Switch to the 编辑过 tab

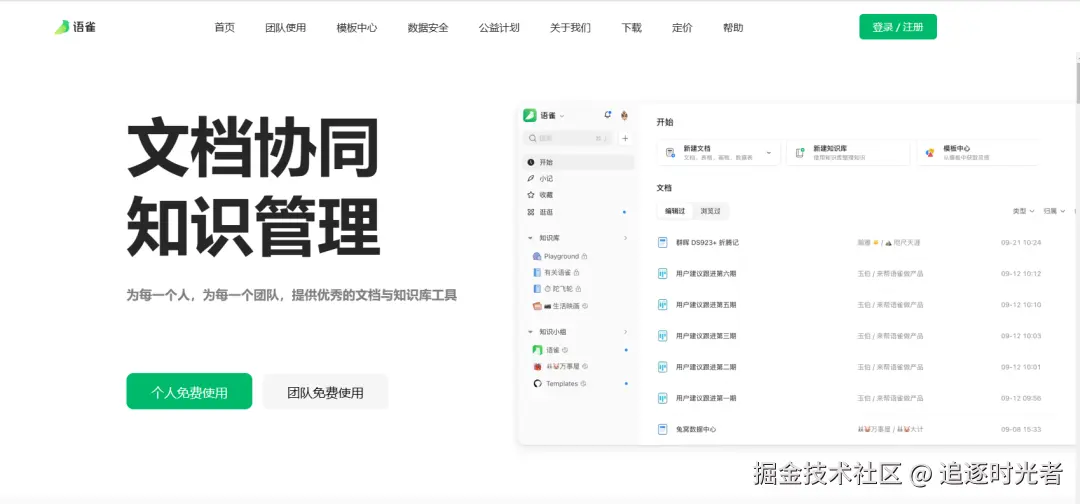pyautogui.click(x=675, y=211)
